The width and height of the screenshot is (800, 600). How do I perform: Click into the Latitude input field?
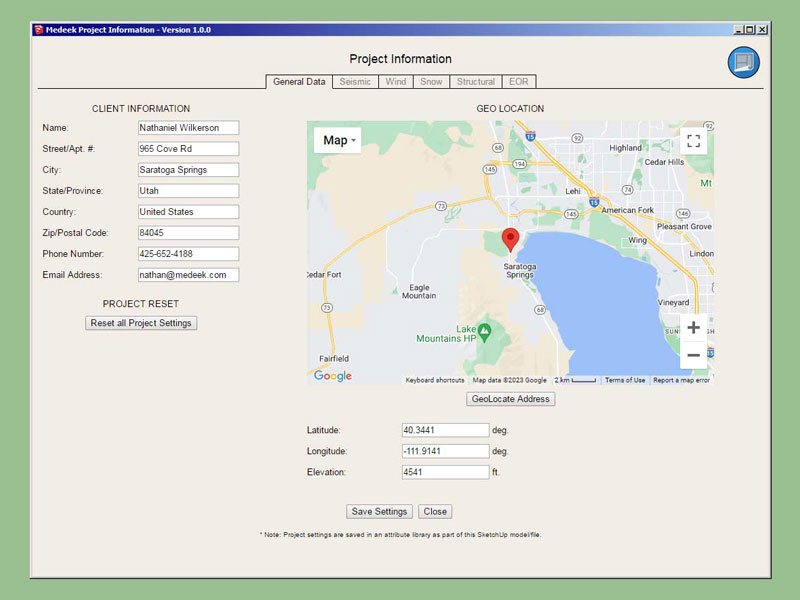[445, 430]
